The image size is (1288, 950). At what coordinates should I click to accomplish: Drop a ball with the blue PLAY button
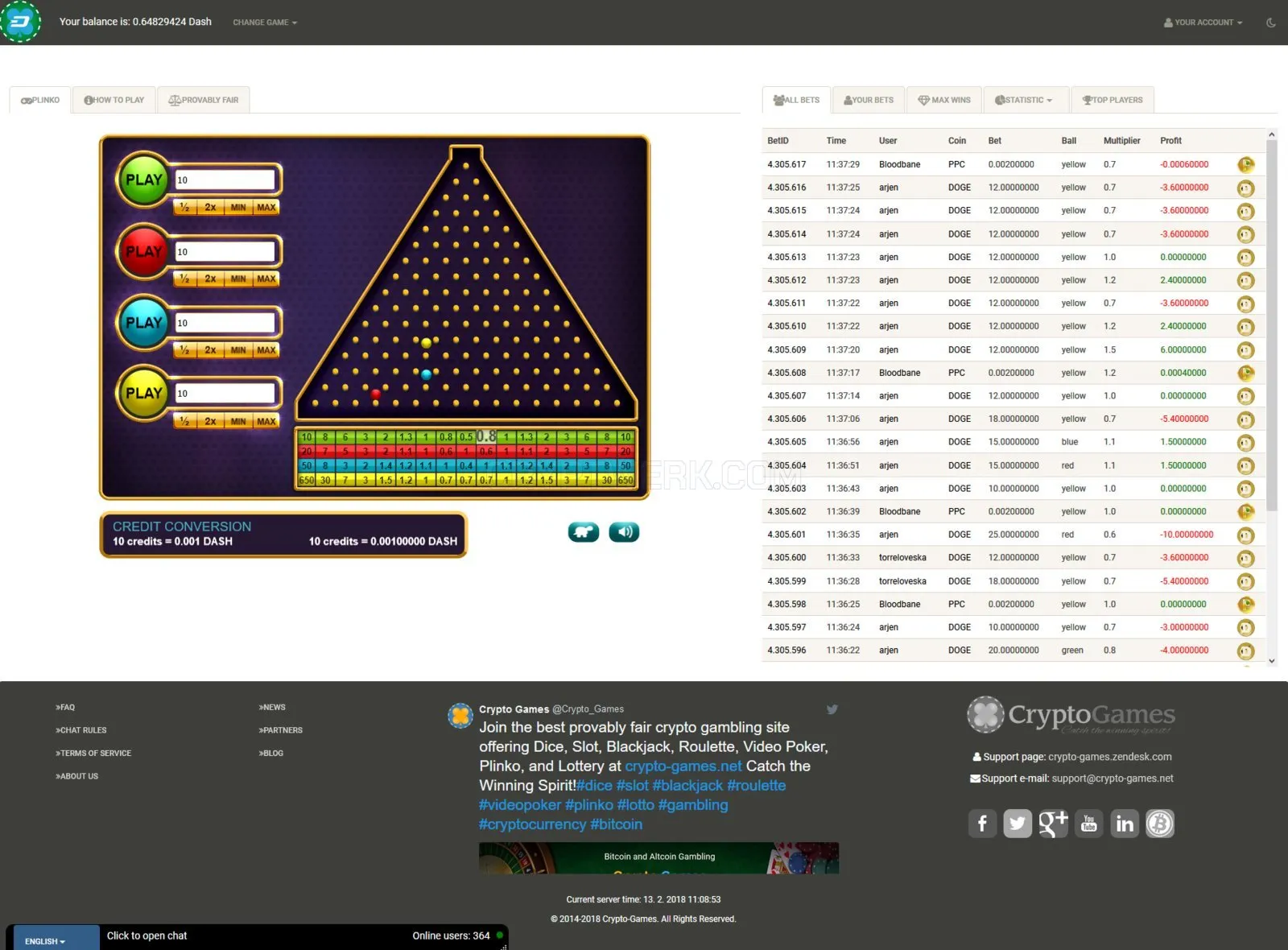tap(144, 322)
